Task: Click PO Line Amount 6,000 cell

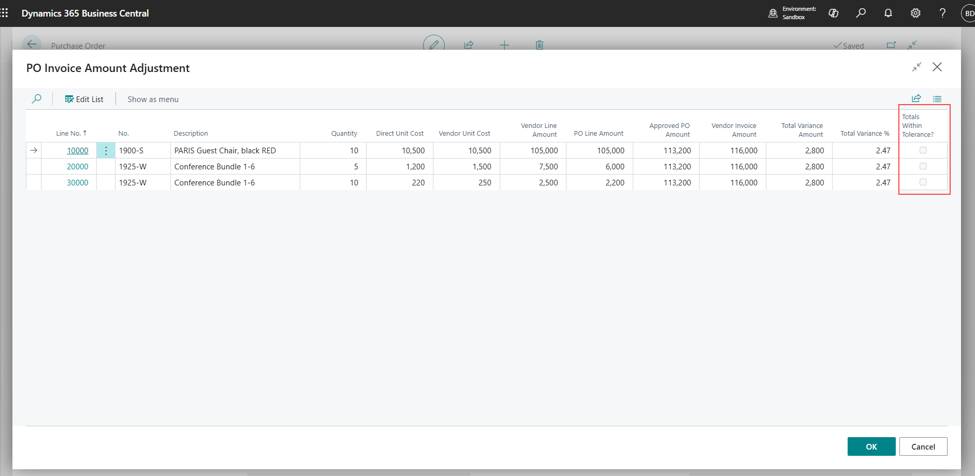Action: [599, 167]
